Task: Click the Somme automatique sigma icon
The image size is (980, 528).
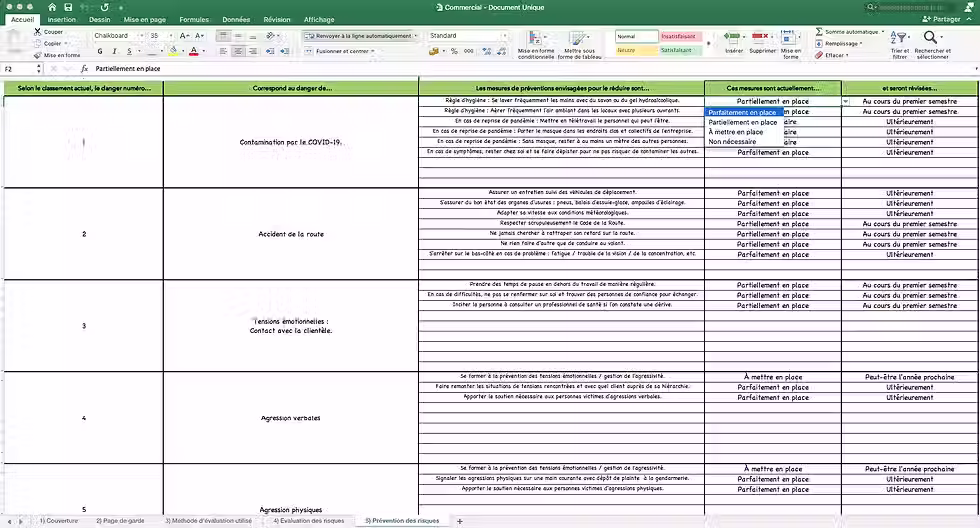Action: (x=819, y=31)
